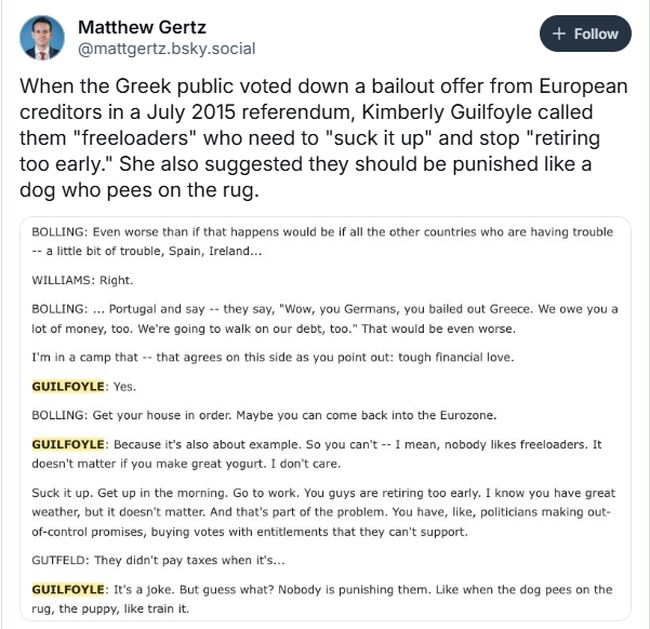The image size is (650, 629).
Task: Click the 'WILLIAMS: Right.' transcript line
Action: (82, 280)
